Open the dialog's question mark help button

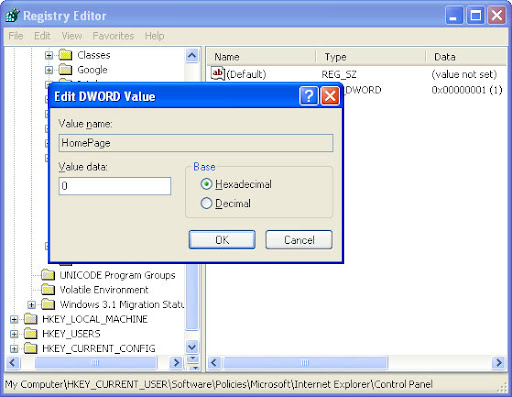[309, 96]
